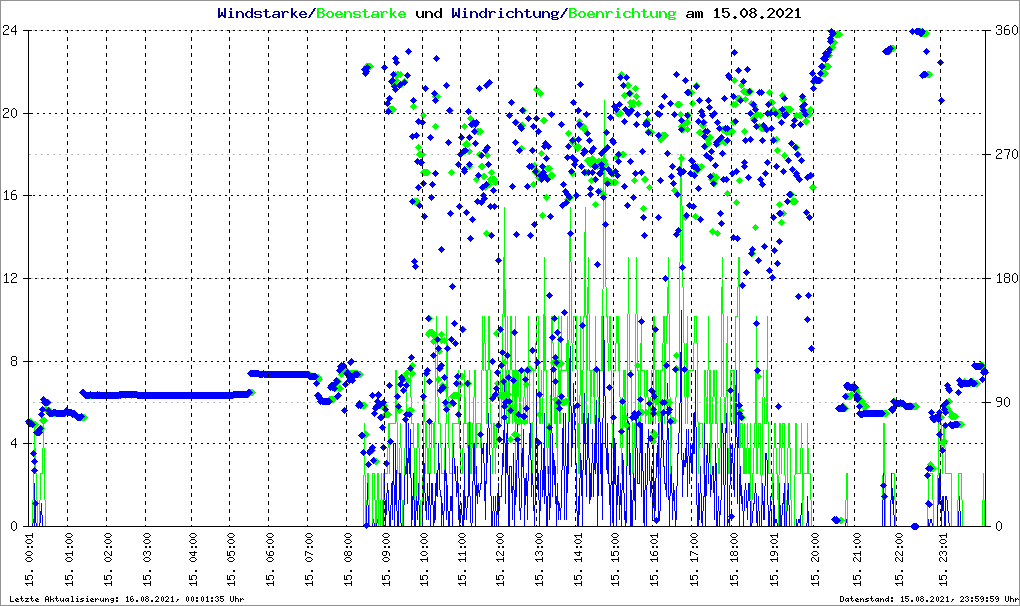
Task: Click the time label '15. 18:00'
Action: click(734, 559)
